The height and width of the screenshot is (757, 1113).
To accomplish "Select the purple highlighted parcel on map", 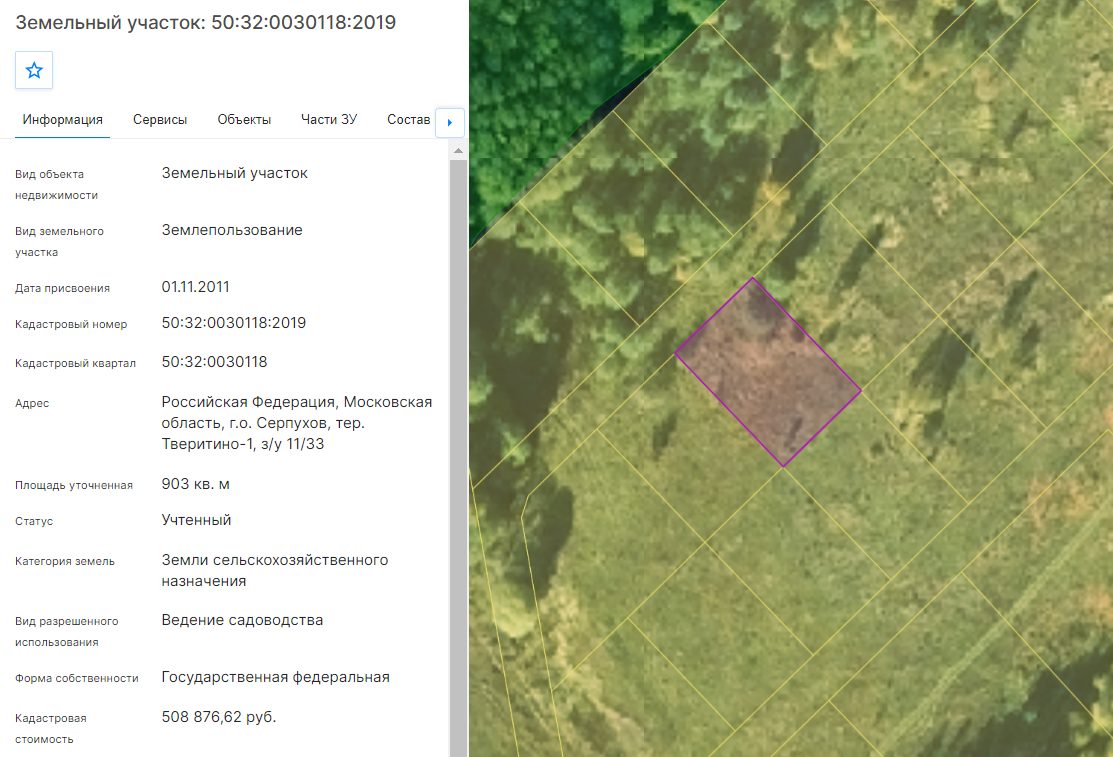I will tap(768, 372).
